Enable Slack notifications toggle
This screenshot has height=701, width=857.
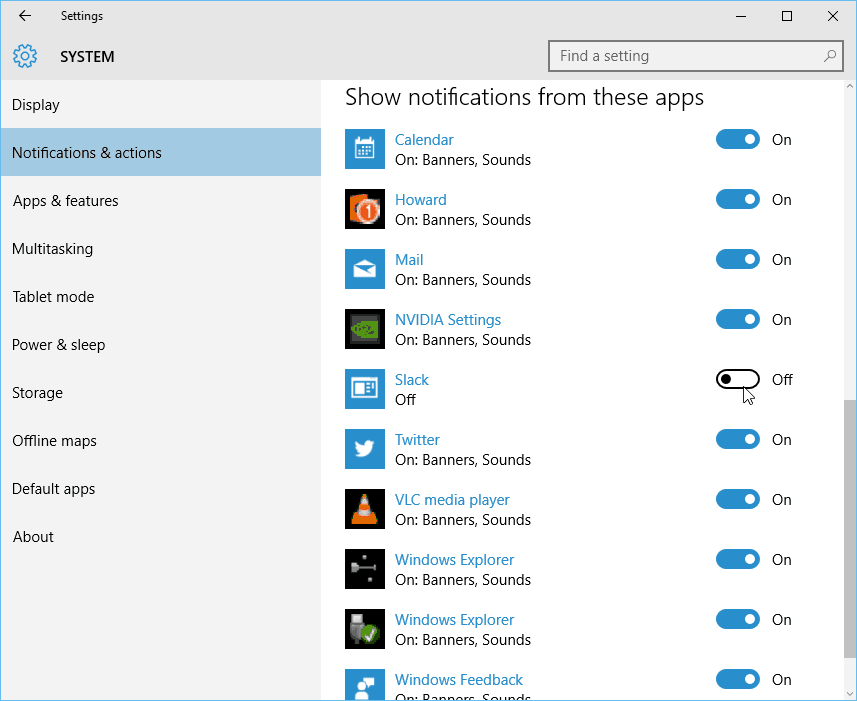(x=738, y=379)
